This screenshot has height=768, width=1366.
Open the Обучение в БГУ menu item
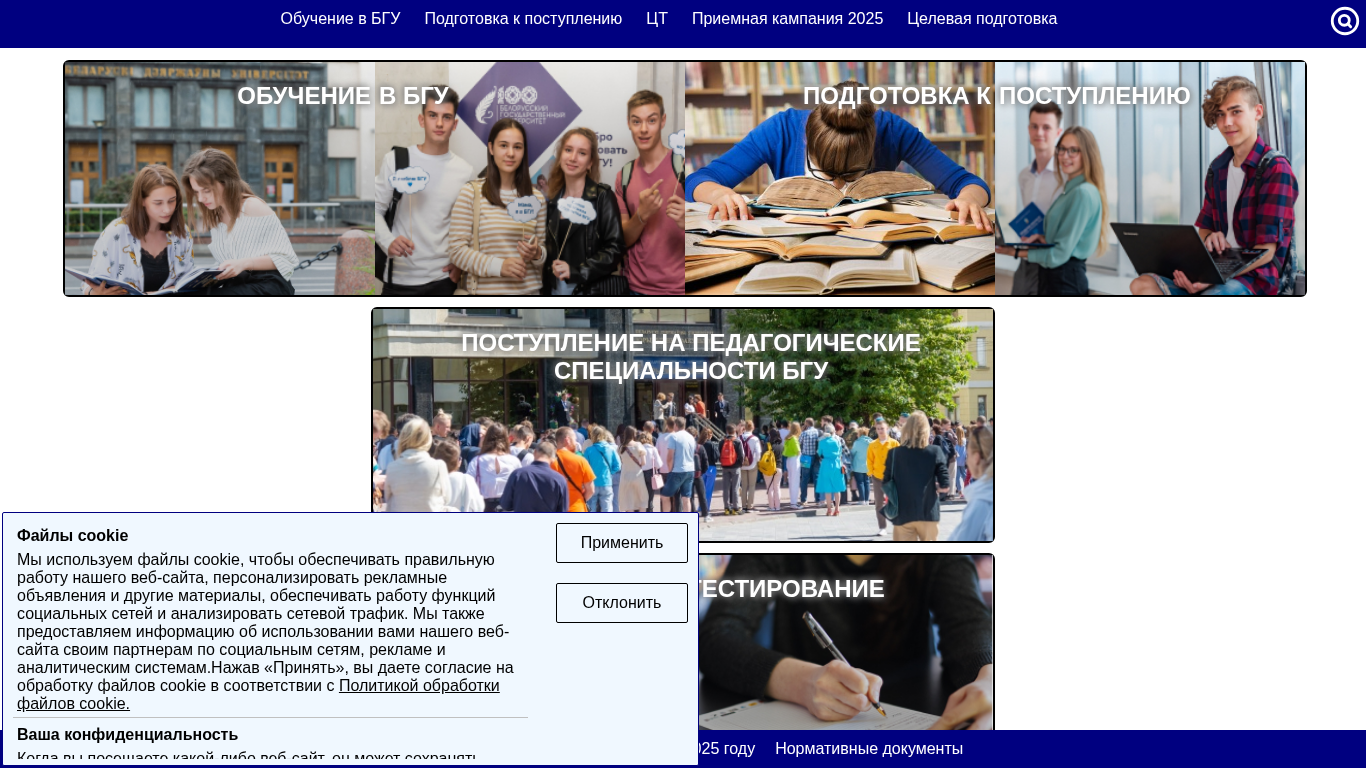click(x=340, y=19)
